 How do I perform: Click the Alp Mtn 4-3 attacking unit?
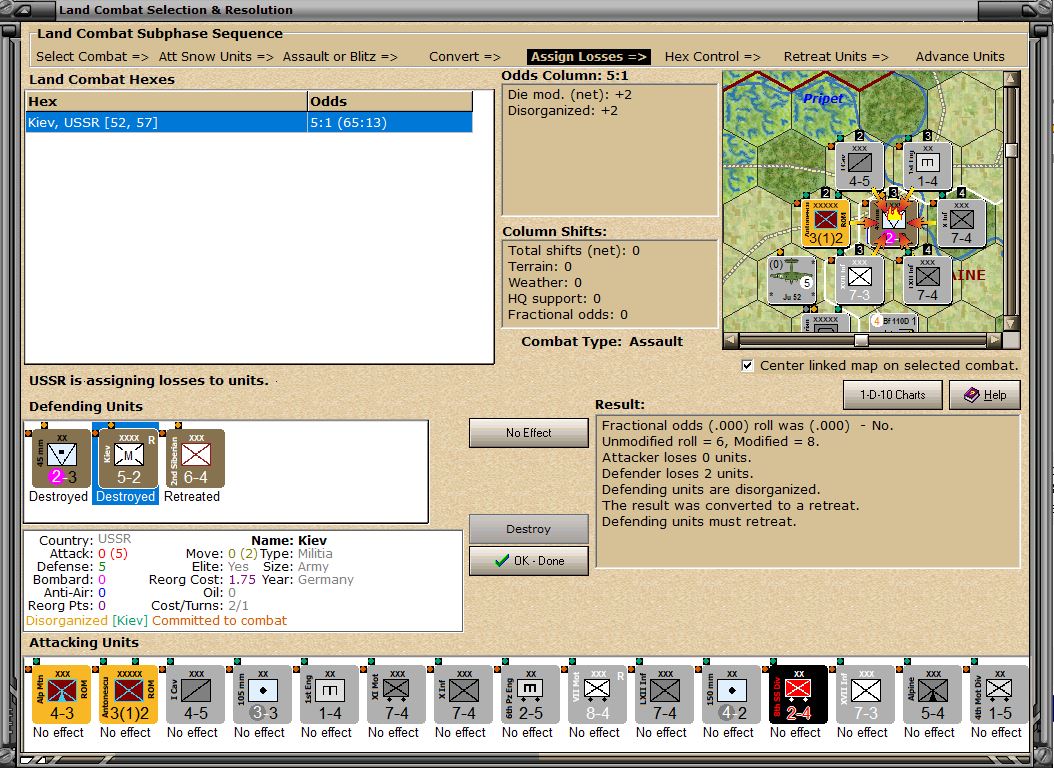click(x=61, y=695)
